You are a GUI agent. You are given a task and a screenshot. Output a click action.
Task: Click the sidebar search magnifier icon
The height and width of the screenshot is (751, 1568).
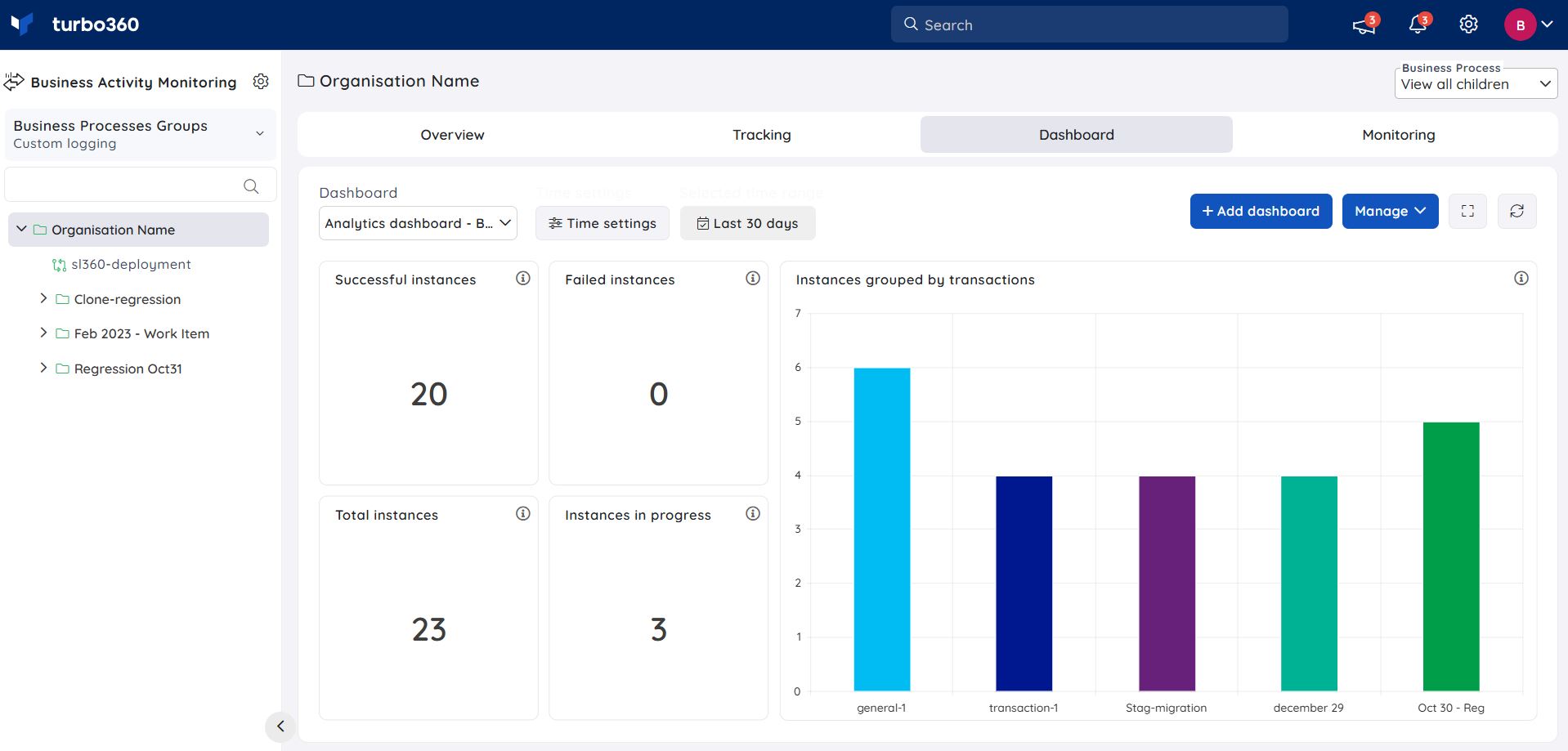[x=251, y=186]
